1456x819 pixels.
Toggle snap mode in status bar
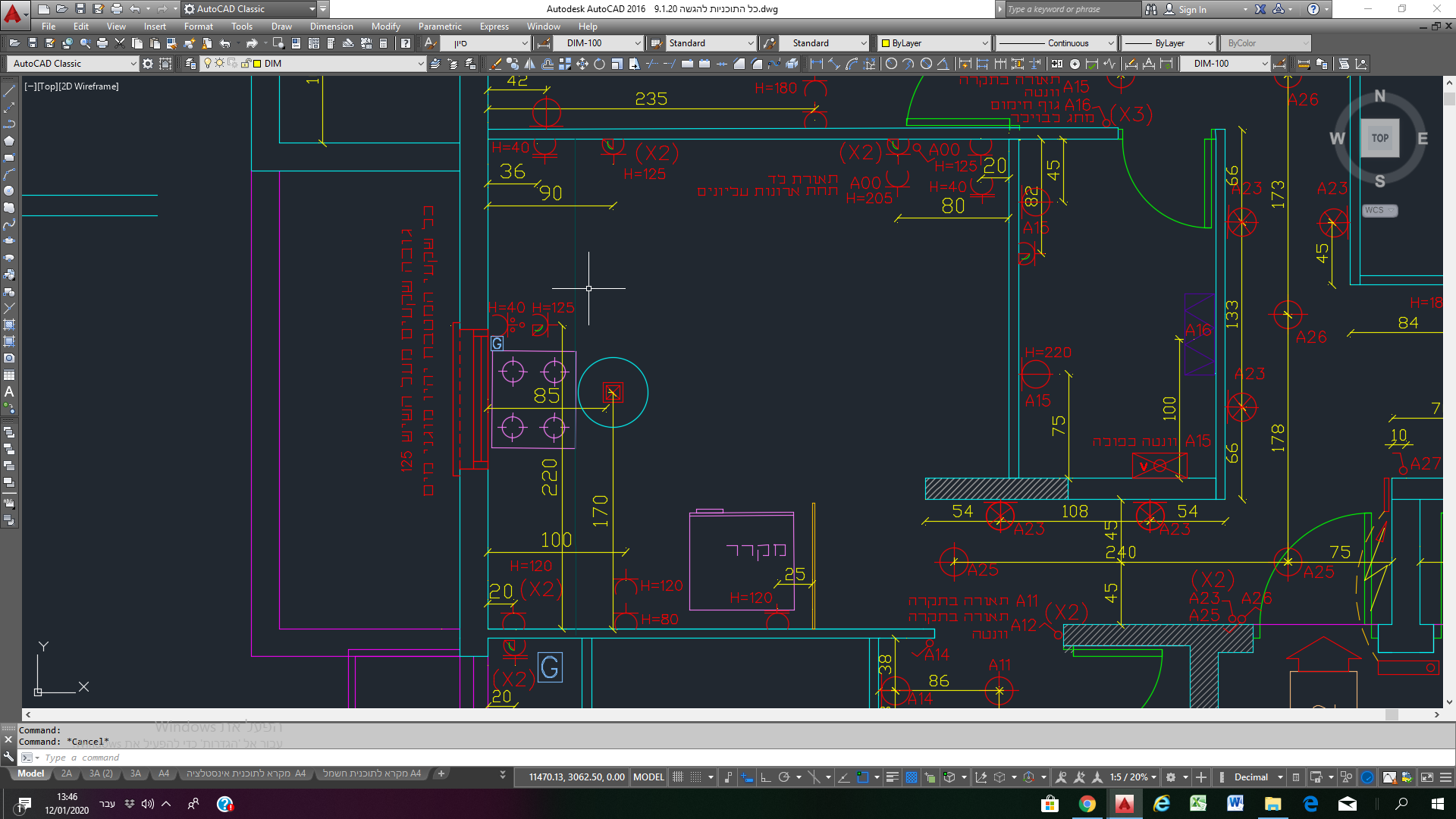pos(695,777)
